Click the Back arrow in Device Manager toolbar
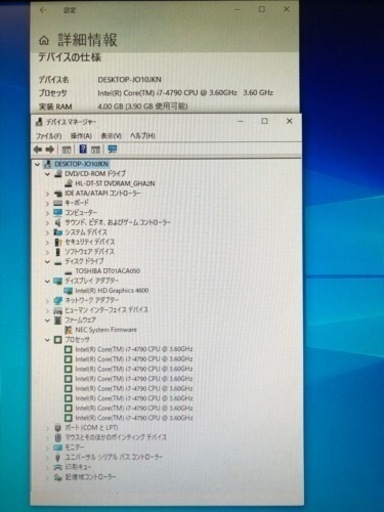 click(38, 150)
